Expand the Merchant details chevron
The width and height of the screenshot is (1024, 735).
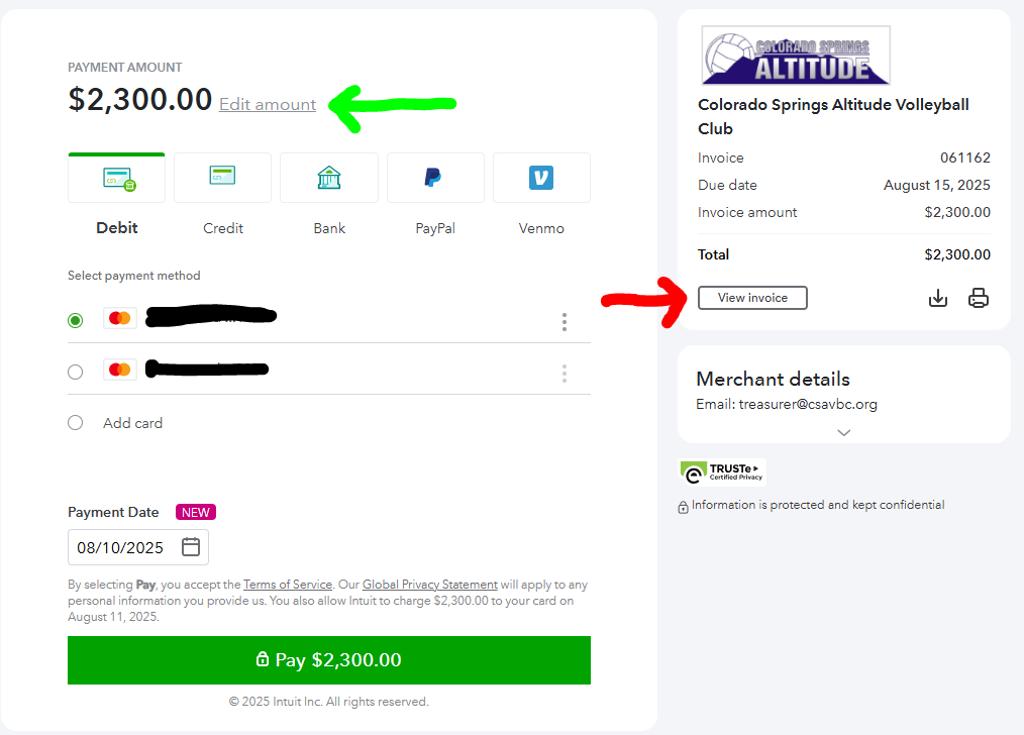tap(844, 433)
